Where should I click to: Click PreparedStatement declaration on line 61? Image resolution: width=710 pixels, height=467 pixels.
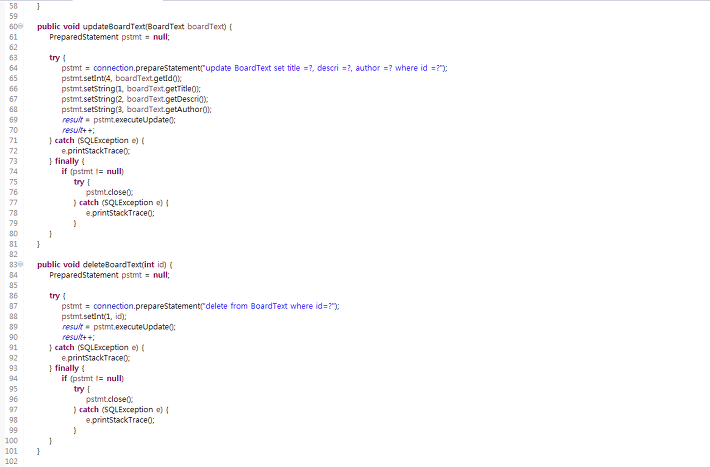tap(109, 37)
